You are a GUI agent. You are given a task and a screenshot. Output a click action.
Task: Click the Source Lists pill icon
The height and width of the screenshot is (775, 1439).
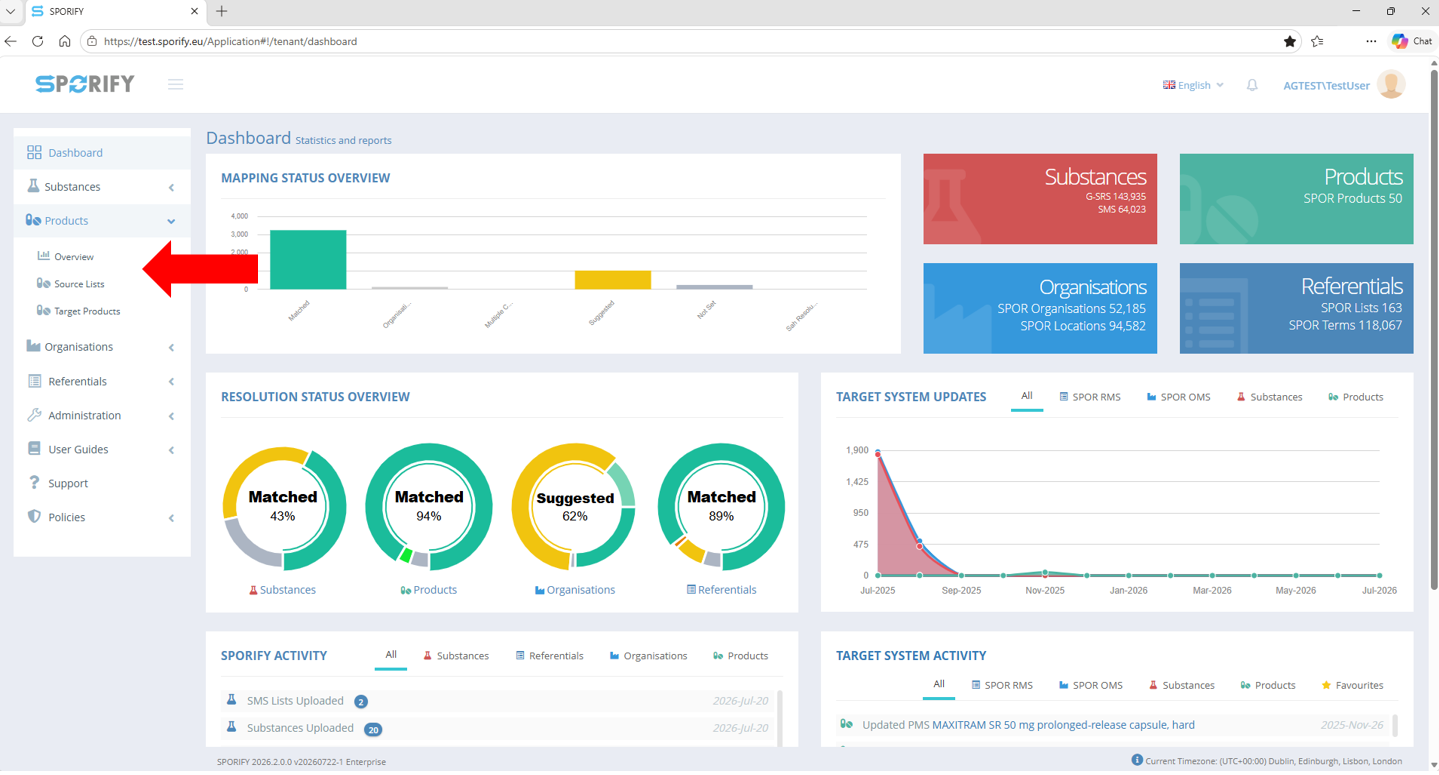(x=43, y=283)
